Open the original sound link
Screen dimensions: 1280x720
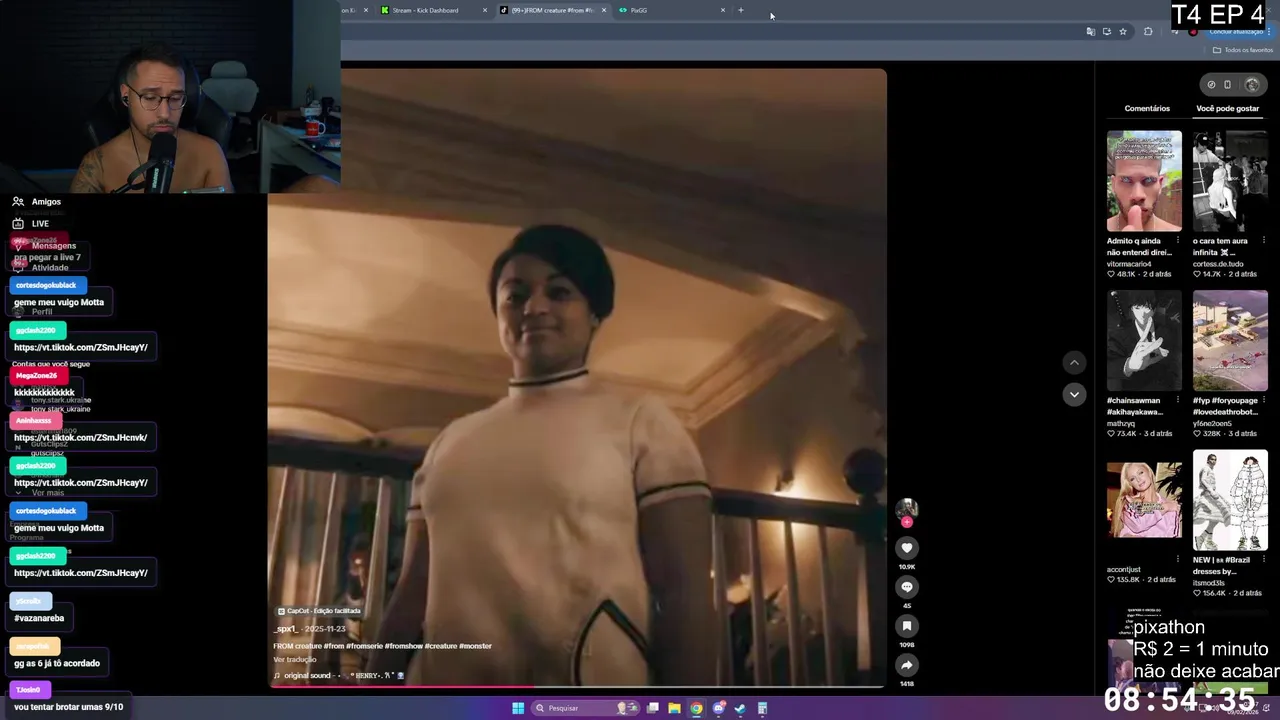pyautogui.click(x=340, y=676)
